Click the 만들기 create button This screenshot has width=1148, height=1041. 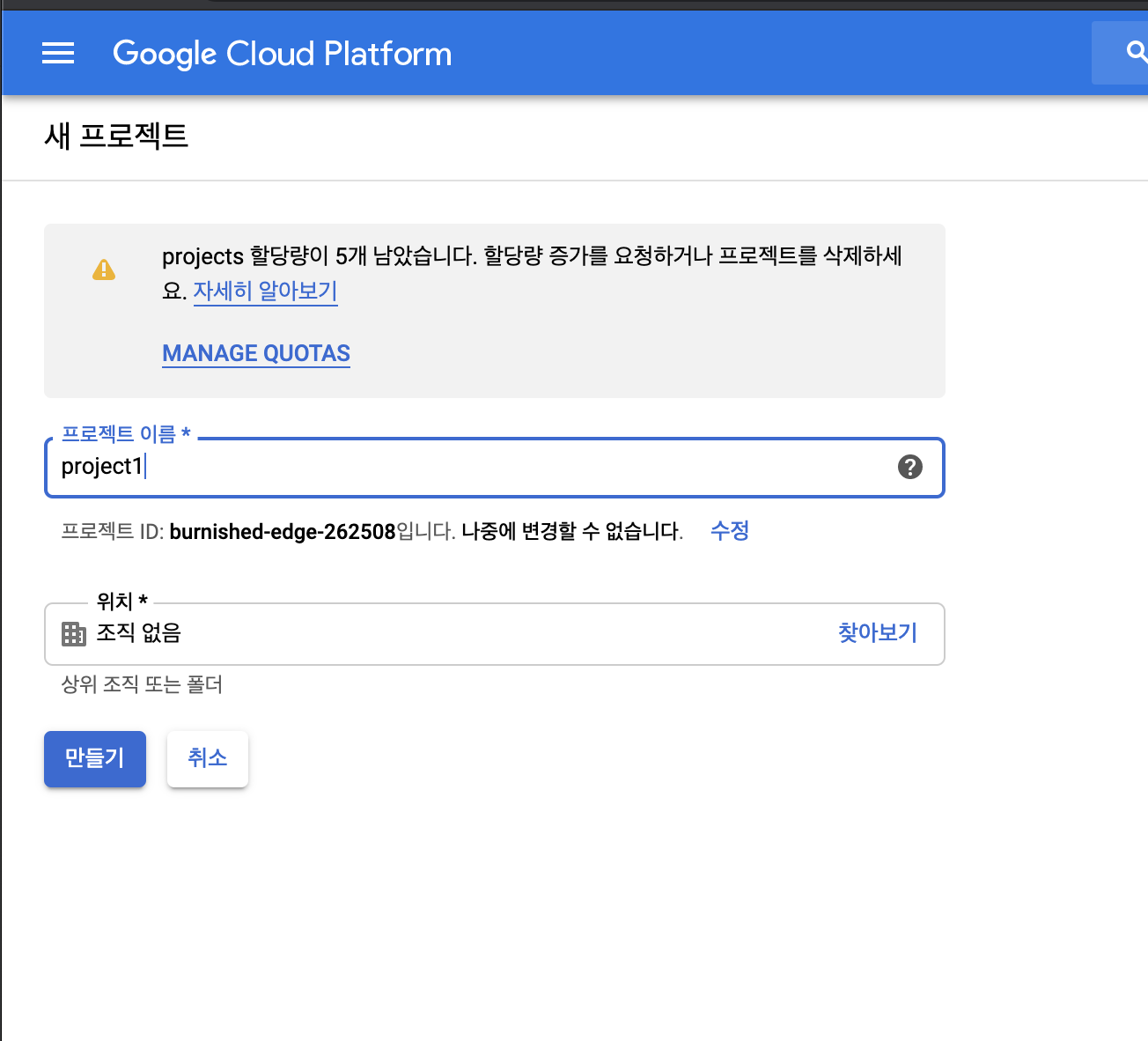point(95,758)
